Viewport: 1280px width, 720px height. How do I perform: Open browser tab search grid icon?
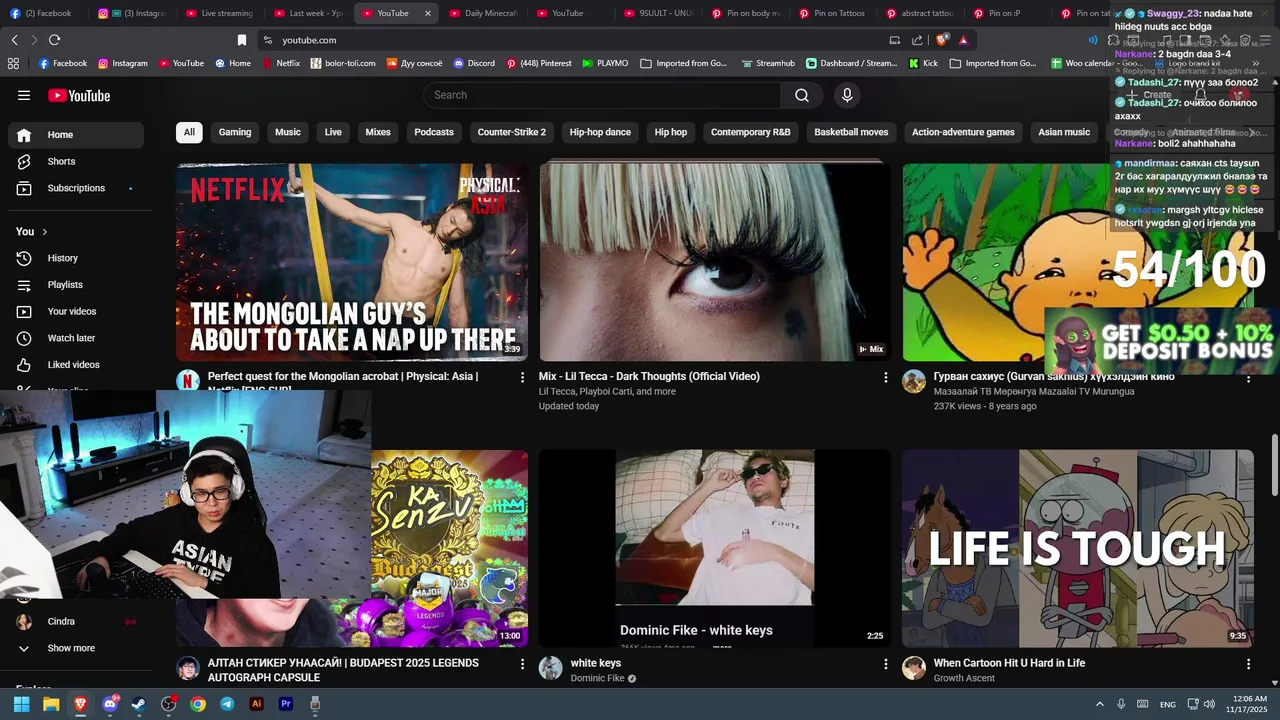click(x=13, y=63)
